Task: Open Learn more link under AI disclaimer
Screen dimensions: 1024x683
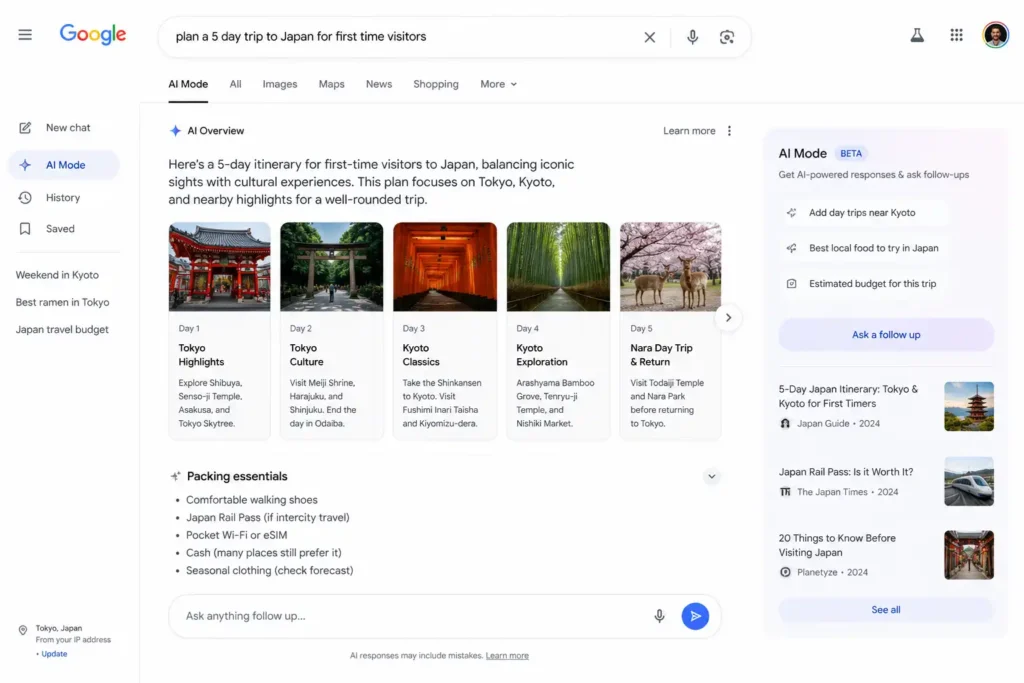Action: [507, 656]
